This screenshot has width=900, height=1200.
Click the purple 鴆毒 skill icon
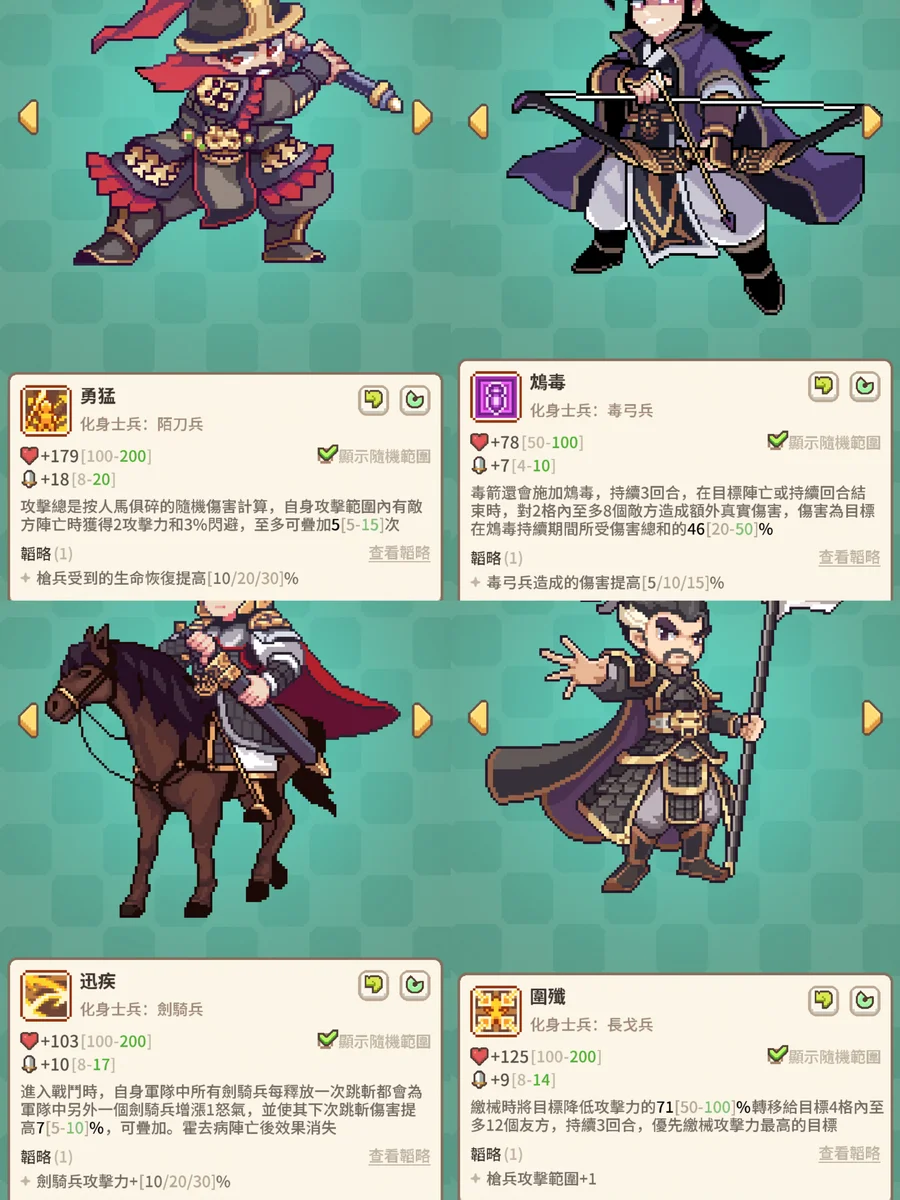coord(496,397)
